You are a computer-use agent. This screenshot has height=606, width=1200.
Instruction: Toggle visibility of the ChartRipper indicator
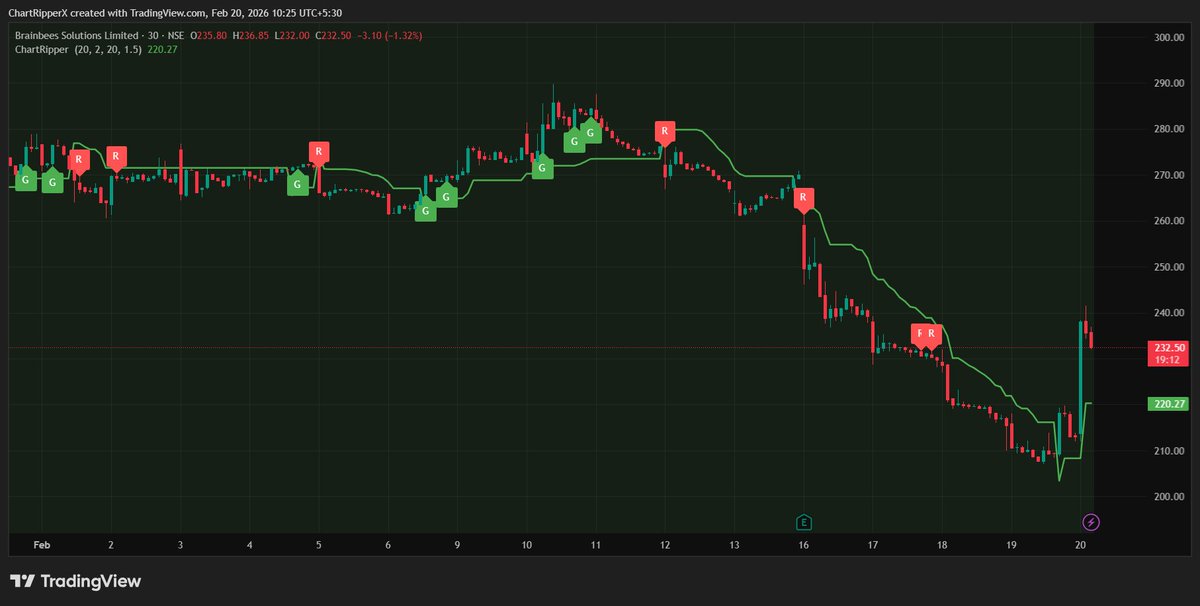coord(40,48)
